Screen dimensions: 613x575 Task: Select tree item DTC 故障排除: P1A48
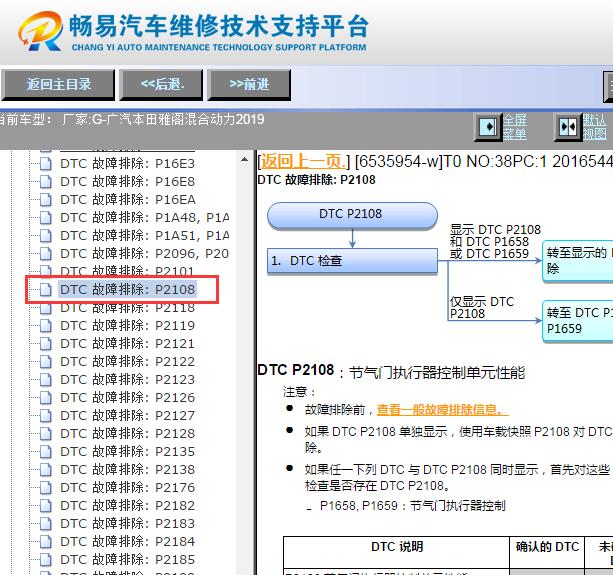tap(145, 217)
